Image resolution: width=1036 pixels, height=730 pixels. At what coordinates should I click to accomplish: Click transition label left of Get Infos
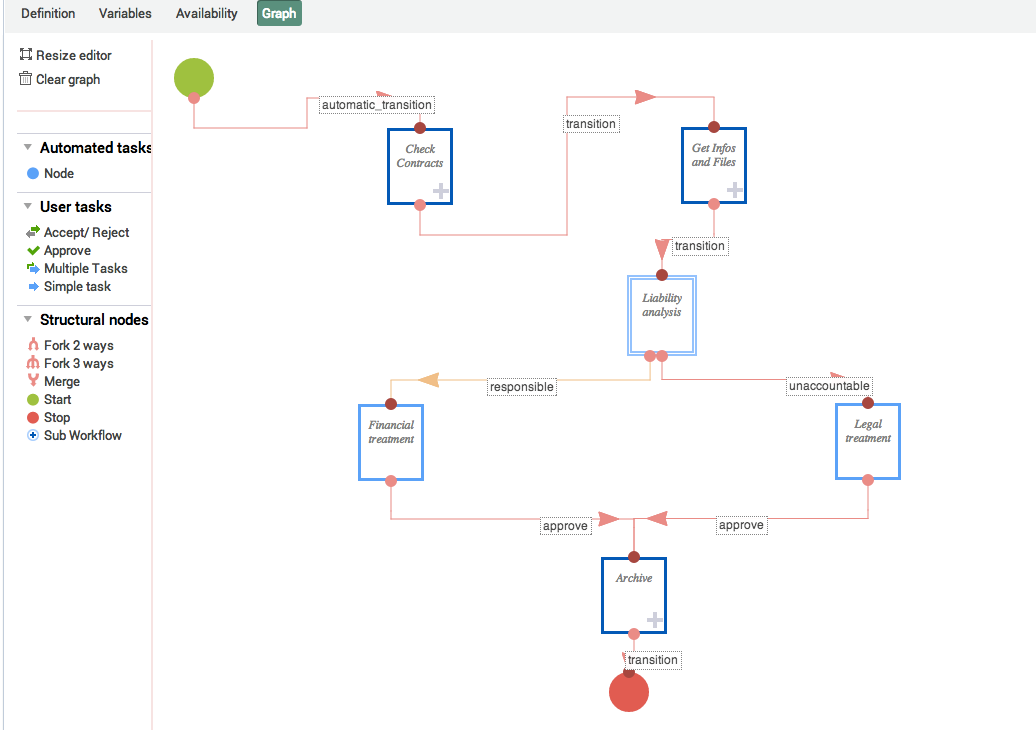pos(591,124)
